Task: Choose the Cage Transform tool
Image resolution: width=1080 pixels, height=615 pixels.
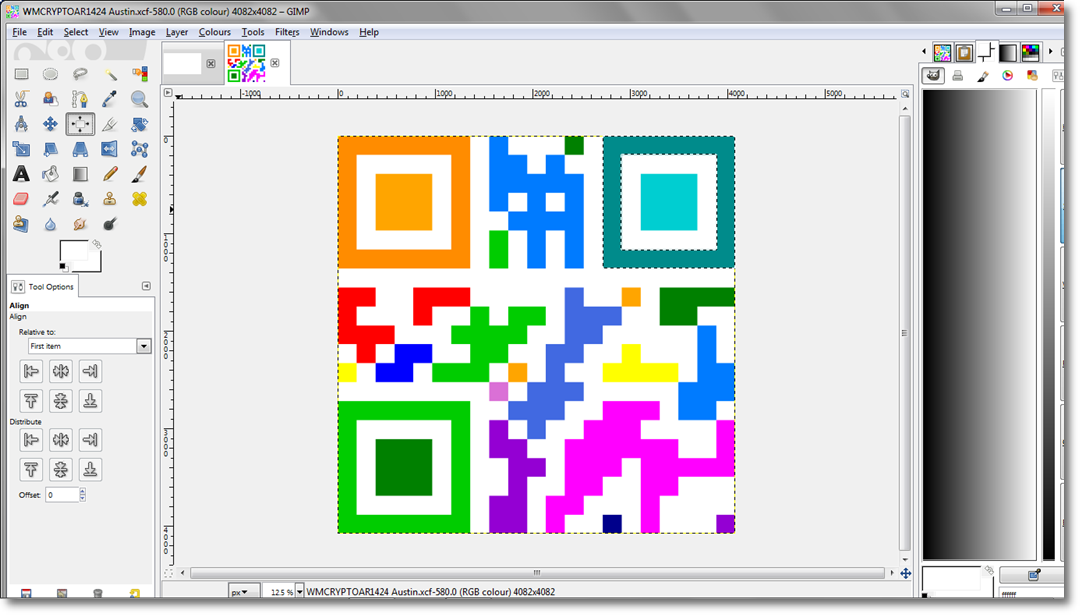Action: pos(139,149)
